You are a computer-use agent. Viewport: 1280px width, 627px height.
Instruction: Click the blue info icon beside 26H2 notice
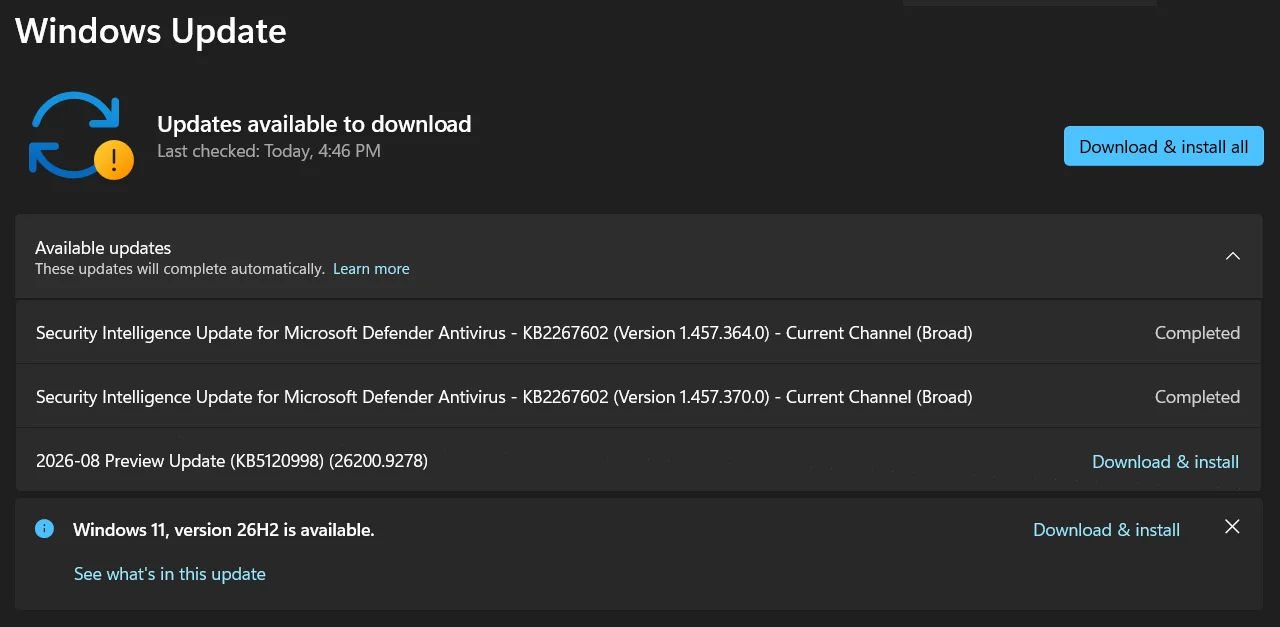pyautogui.click(x=44, y=528)
